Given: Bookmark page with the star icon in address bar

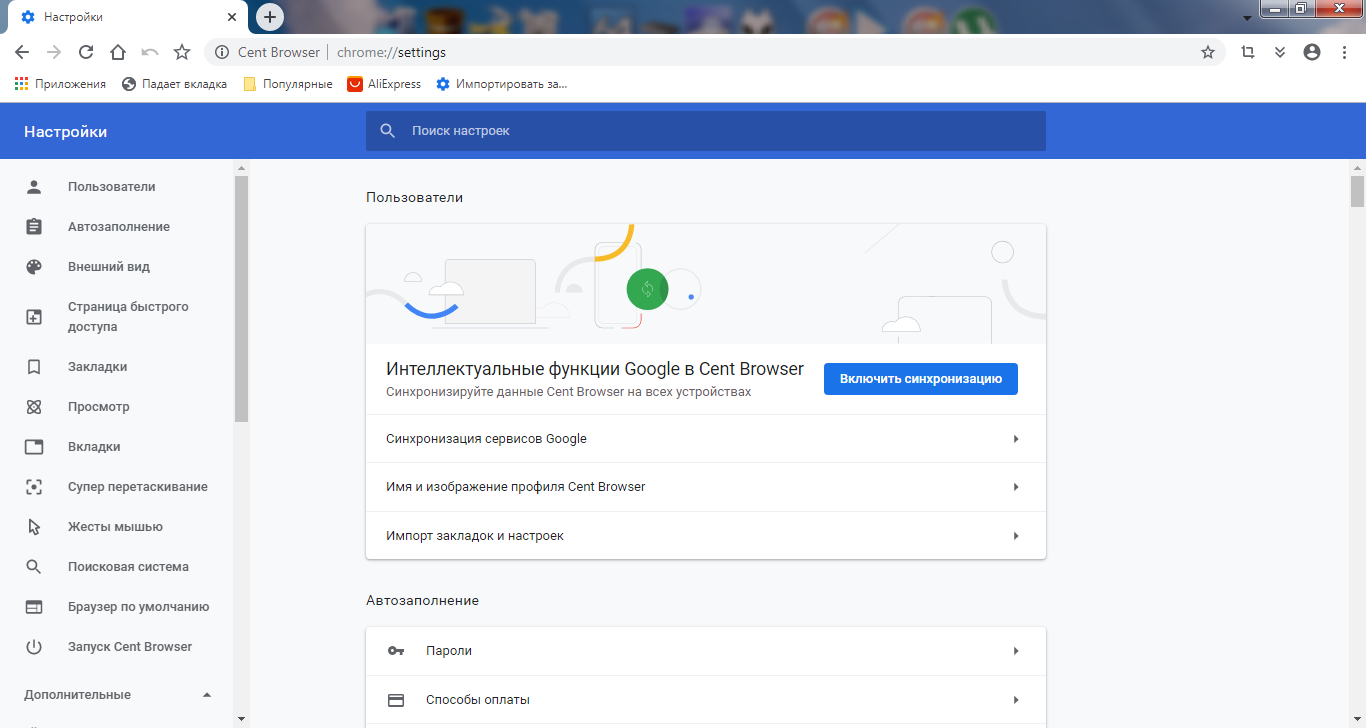Looking at the screenshot, I should point(1207,52).
